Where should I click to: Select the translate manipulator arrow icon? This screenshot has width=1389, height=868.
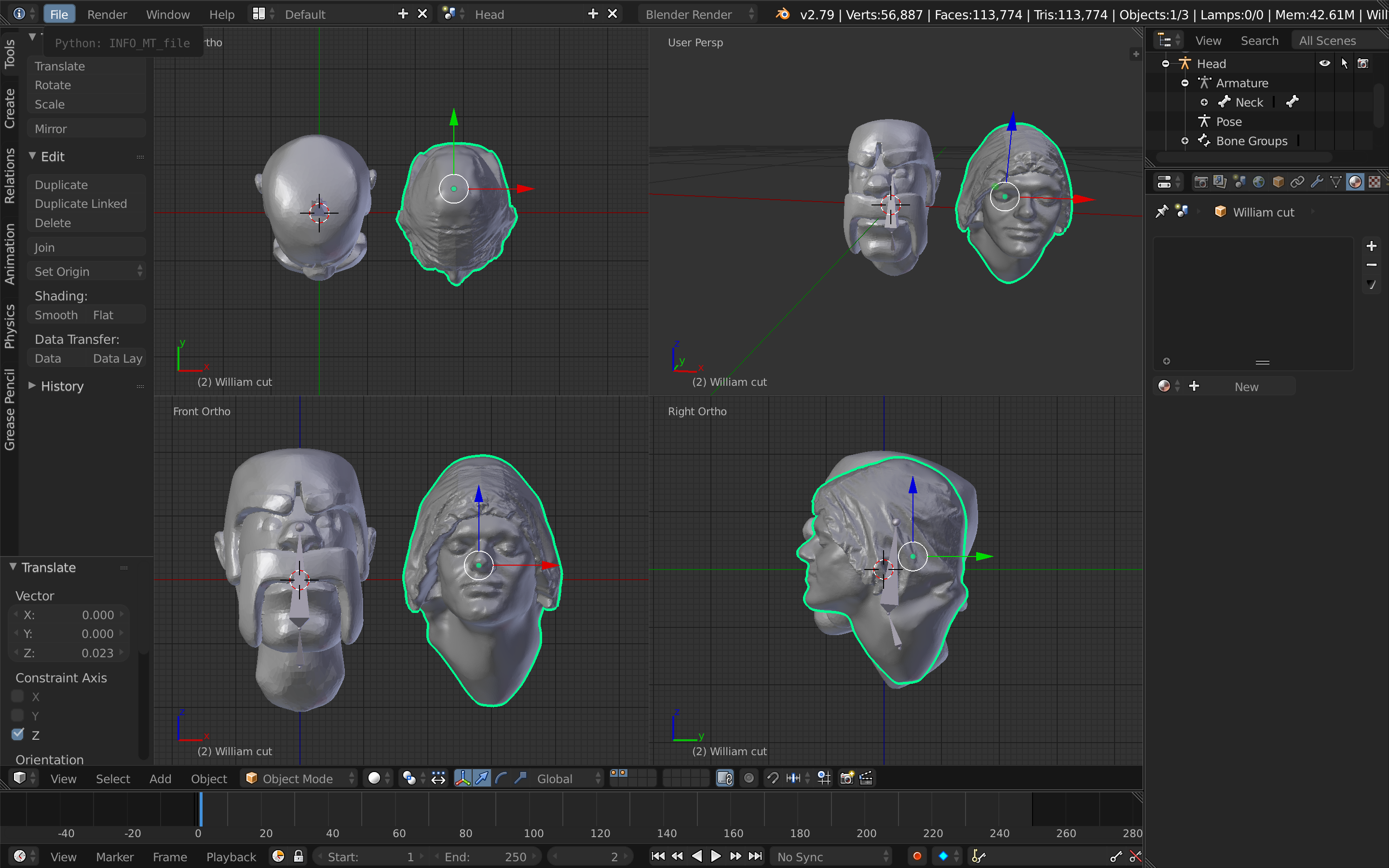click(482, 778)
